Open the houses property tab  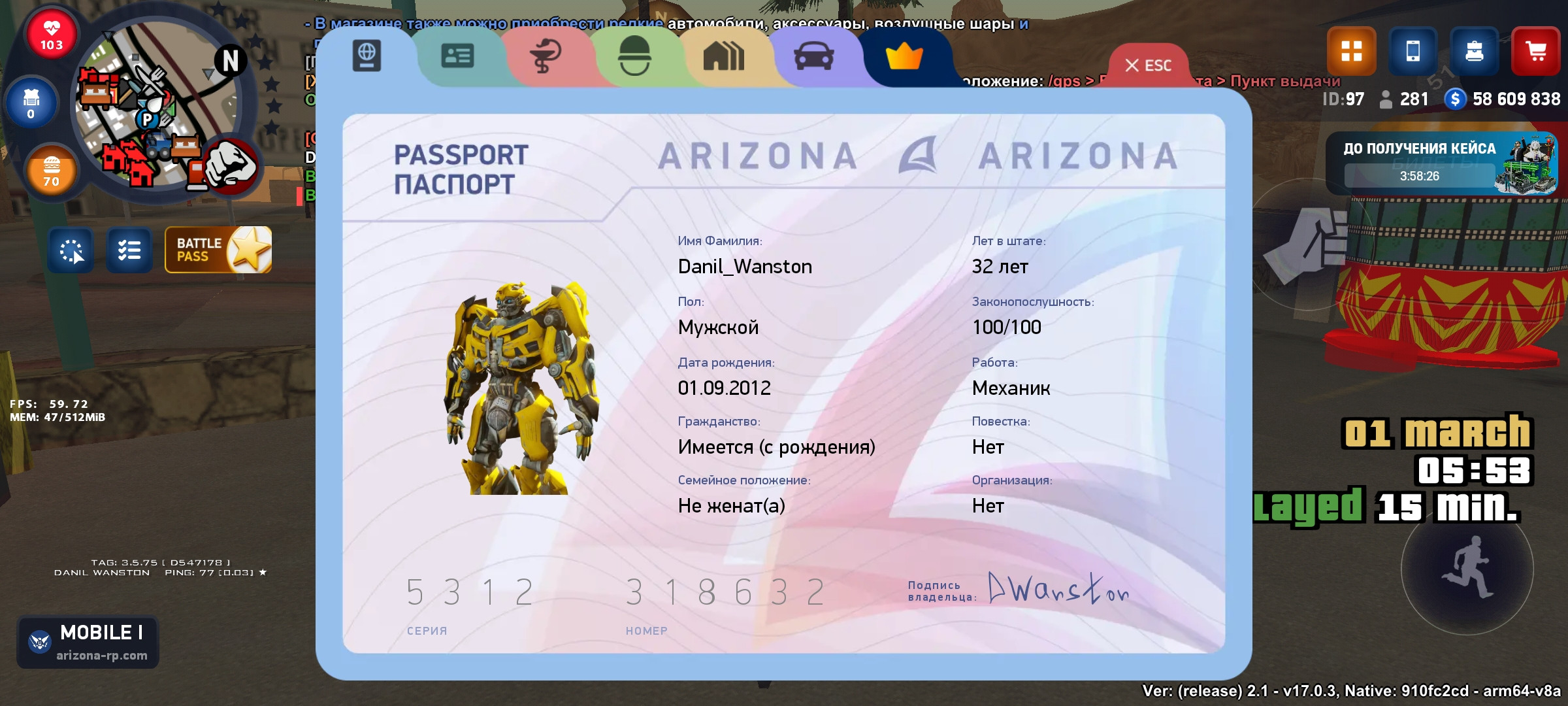(x=723, y=56)
